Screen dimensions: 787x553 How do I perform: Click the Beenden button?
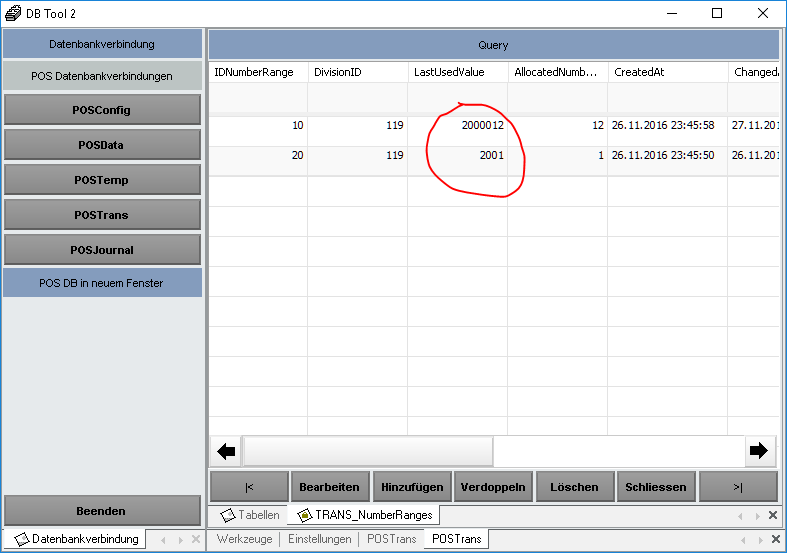pos(102,511)
